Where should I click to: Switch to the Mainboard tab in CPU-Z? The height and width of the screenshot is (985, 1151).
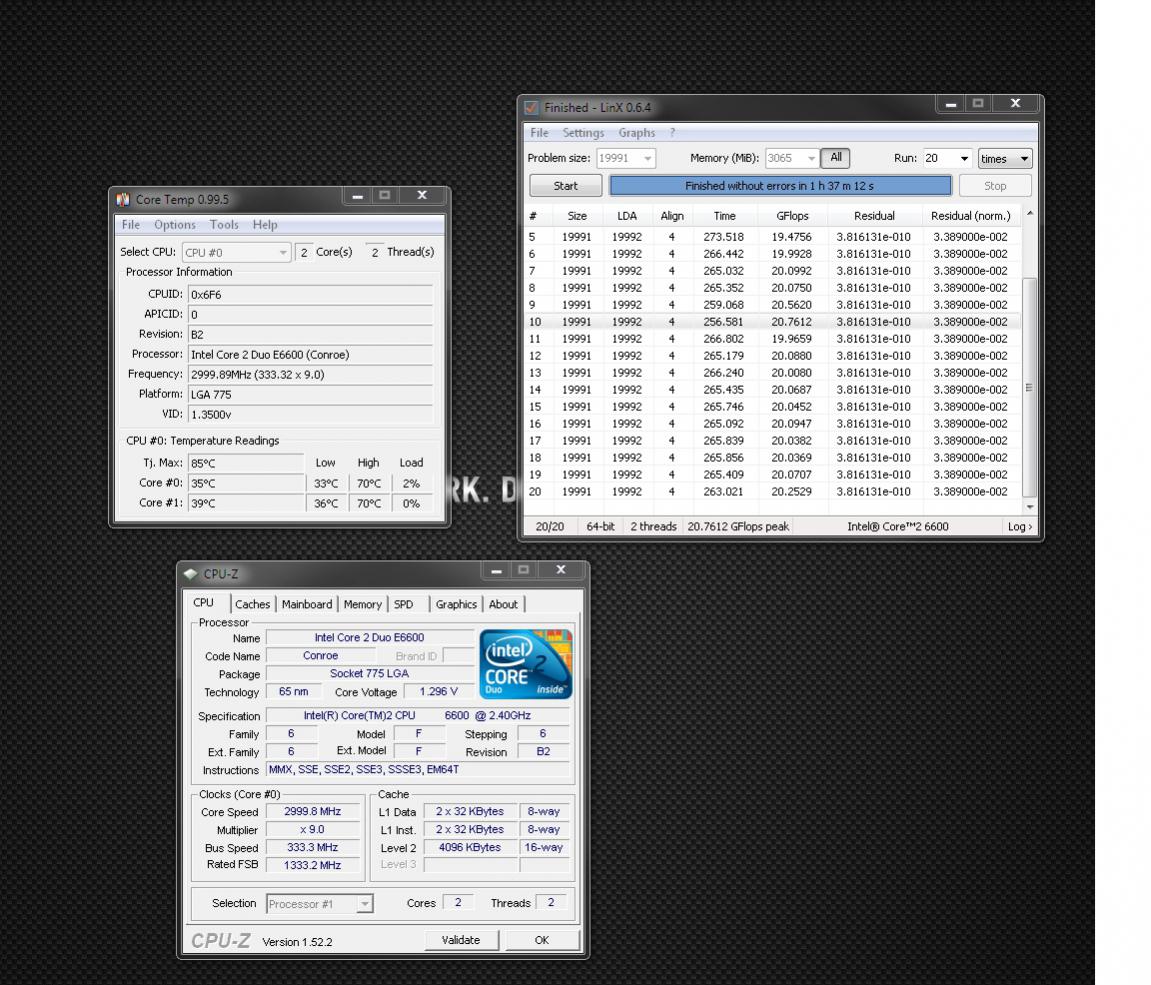click(307, 604)
